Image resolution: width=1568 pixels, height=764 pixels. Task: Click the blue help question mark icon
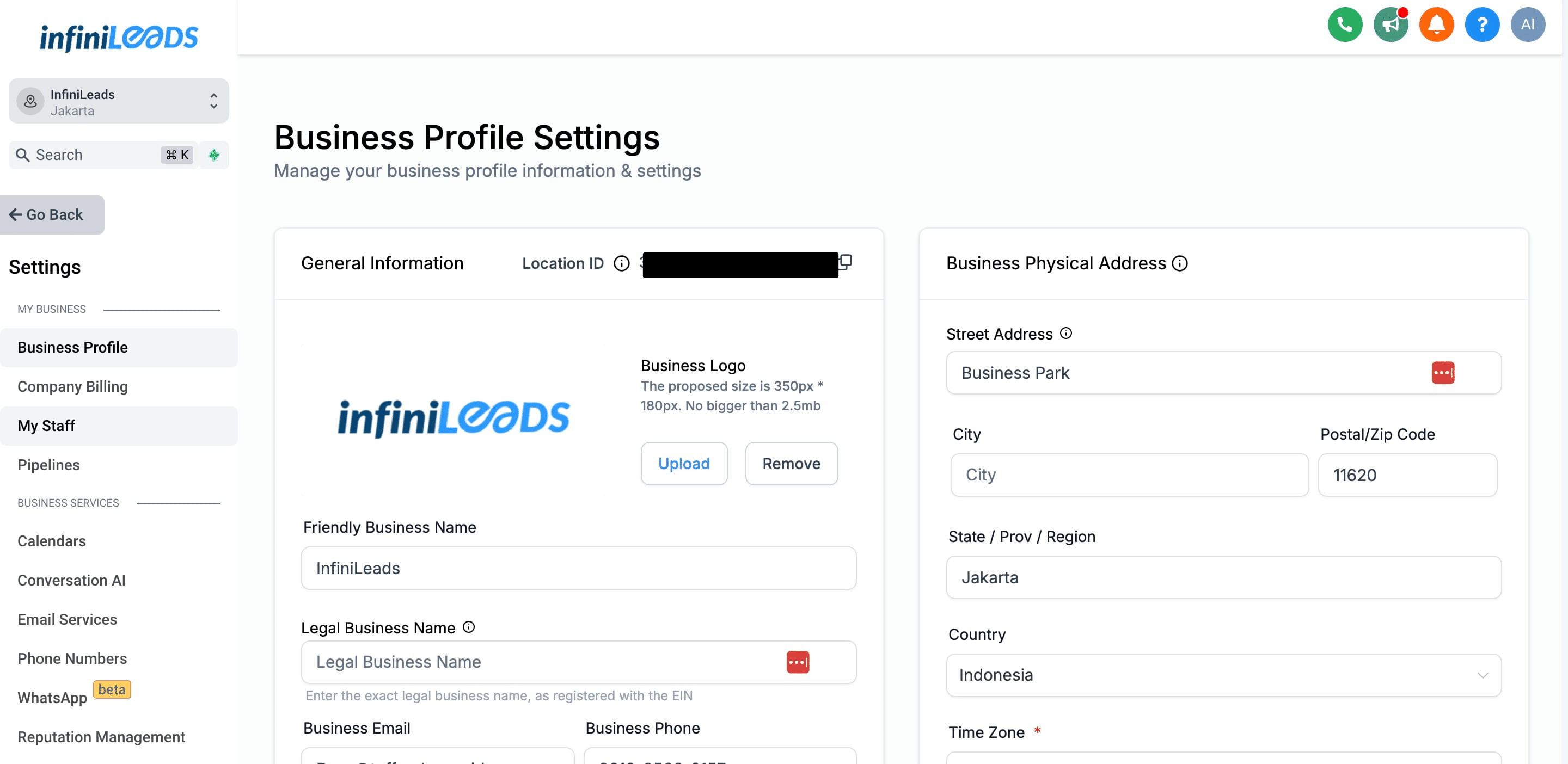pos(1481,24)
